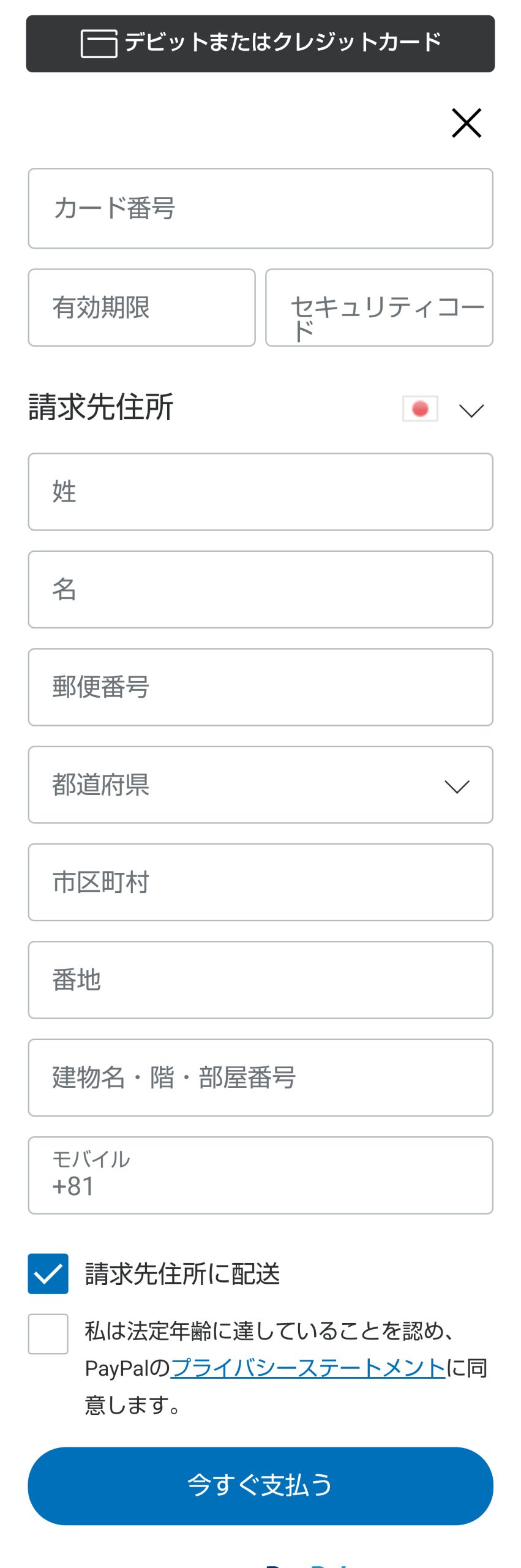This screenshot has width=521, height=1568.
Task: Close the card form with X icon
Action: point(467,123)
